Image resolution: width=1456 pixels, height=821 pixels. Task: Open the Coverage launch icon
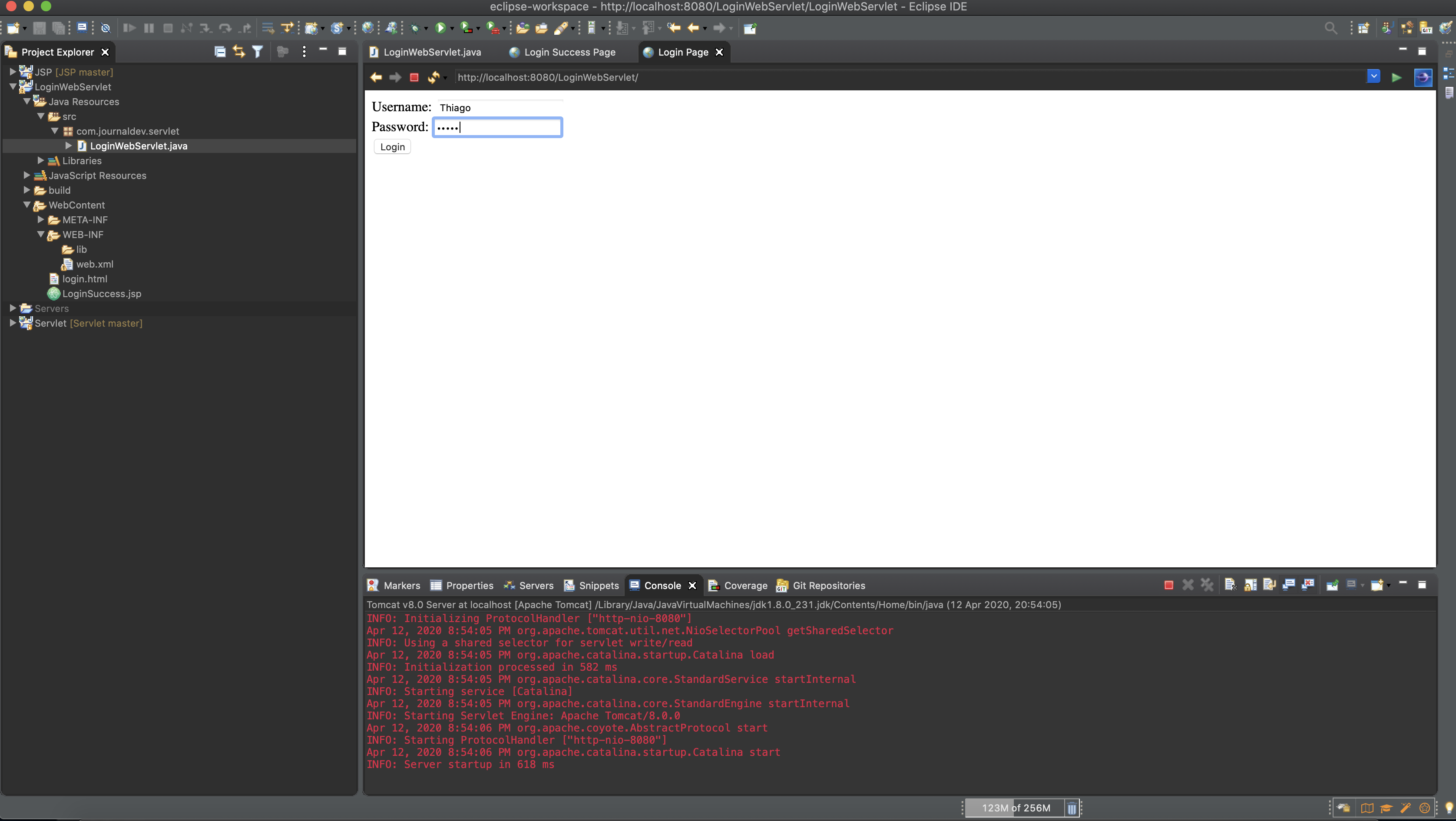[x=467, y=28]
